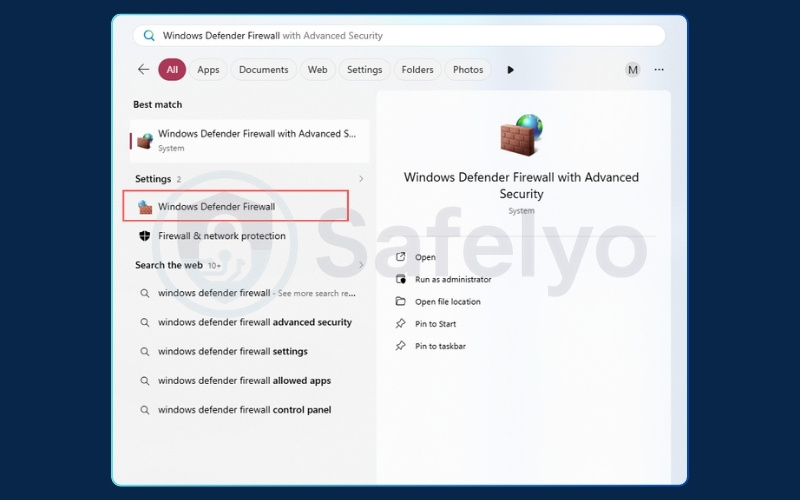The image size is (800, 500).
Task: Switch to the Photos filter tab
Action: click(468, 69)
